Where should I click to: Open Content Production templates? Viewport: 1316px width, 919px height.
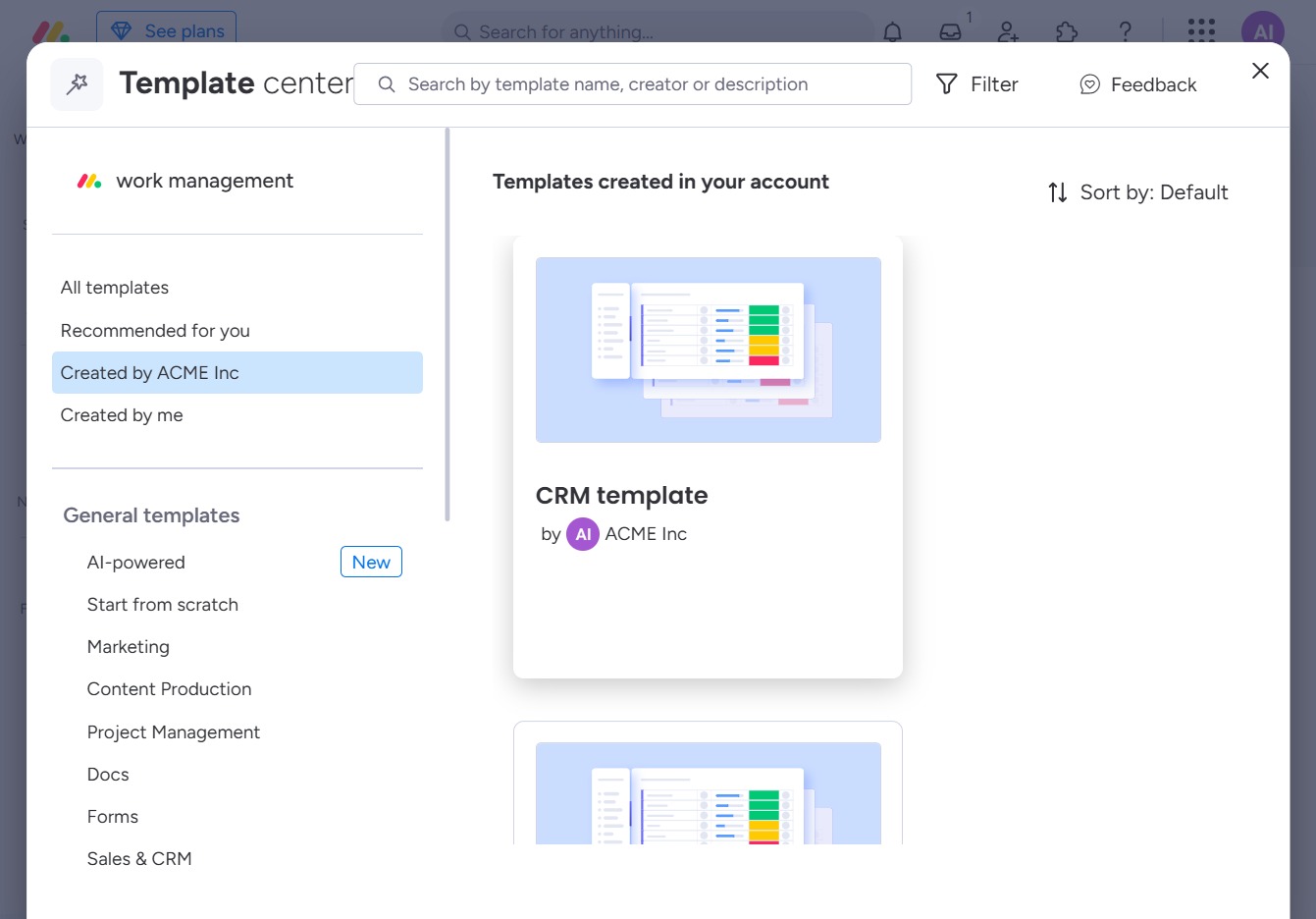(169, 689)
